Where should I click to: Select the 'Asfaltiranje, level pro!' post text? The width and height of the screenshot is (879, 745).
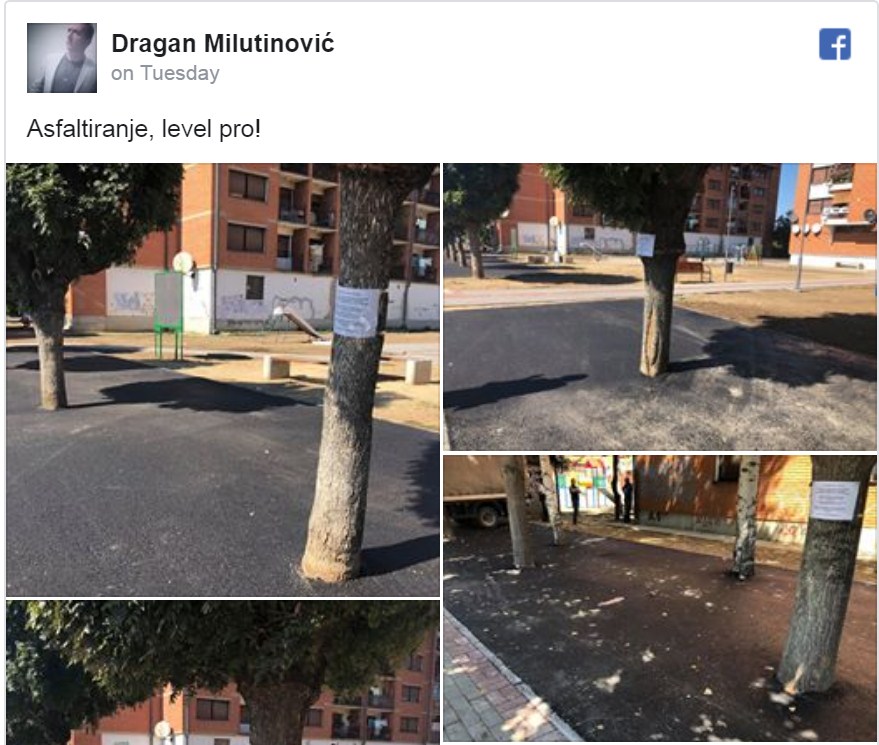pyautogui.click(x=144, y=129)
